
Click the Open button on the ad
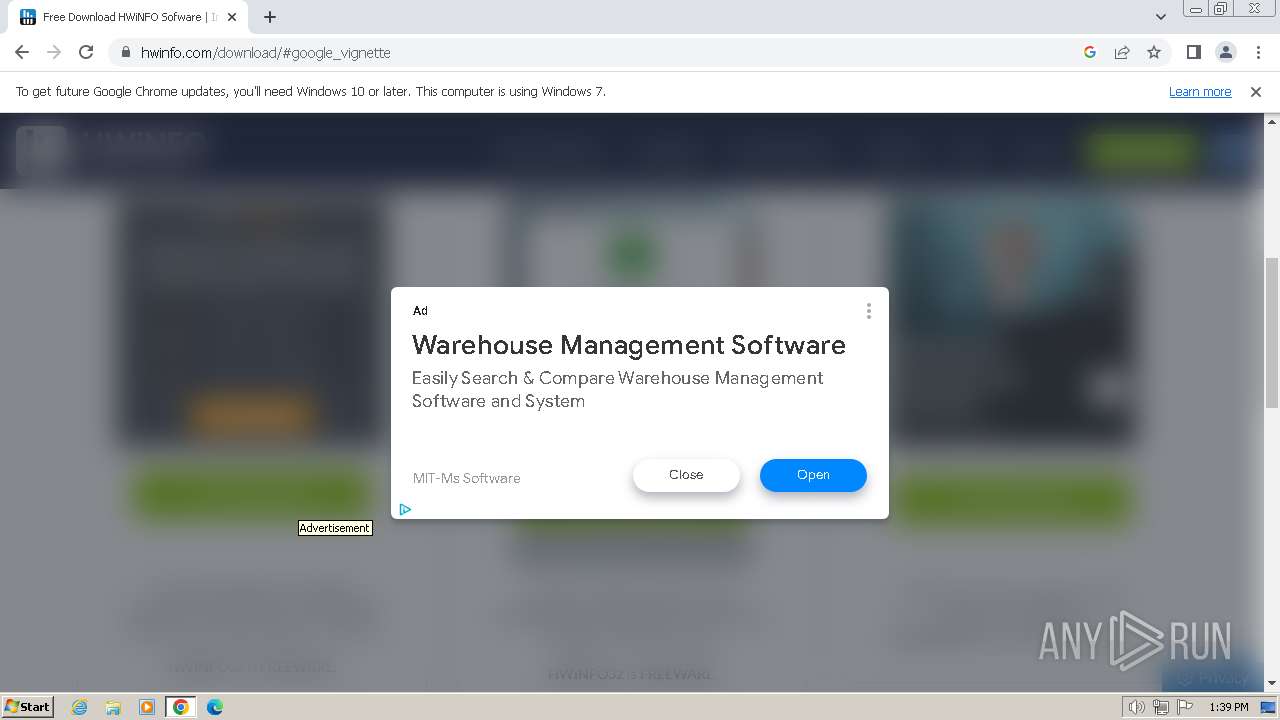click(813, 475)
